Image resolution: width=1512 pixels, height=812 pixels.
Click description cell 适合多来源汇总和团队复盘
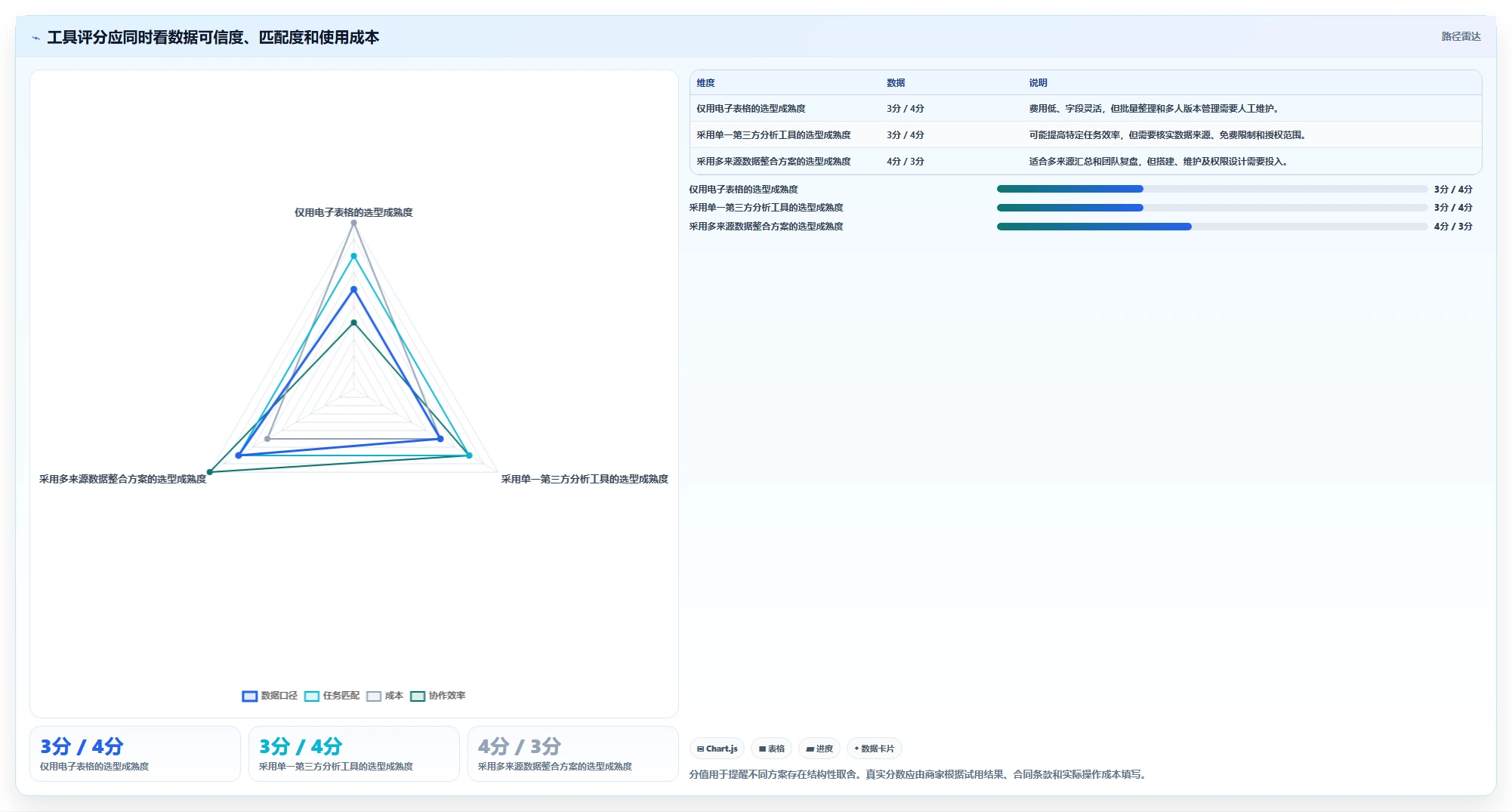[x=1159, y=162]
